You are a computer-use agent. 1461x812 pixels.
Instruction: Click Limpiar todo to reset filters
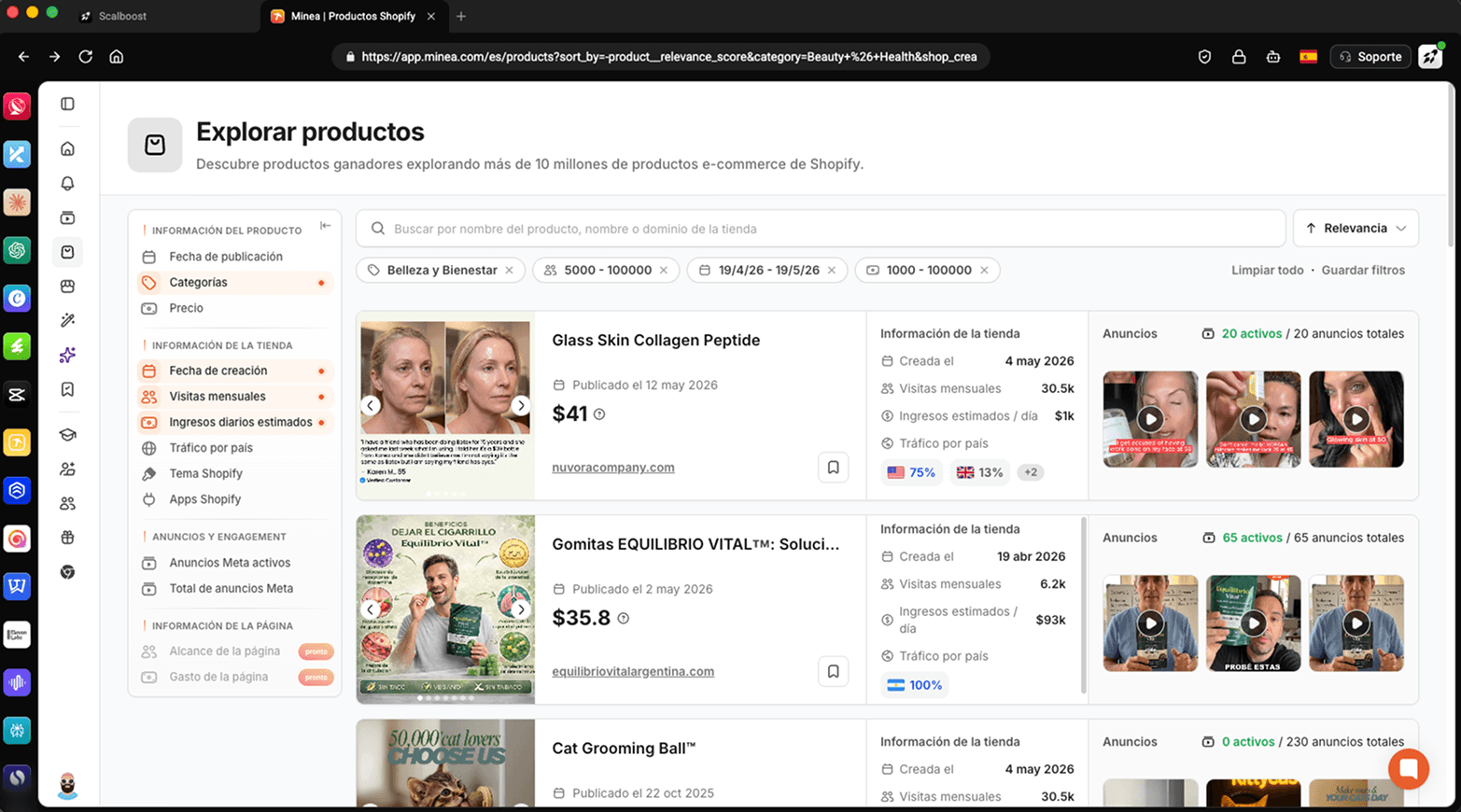[x=1267, y=271]
